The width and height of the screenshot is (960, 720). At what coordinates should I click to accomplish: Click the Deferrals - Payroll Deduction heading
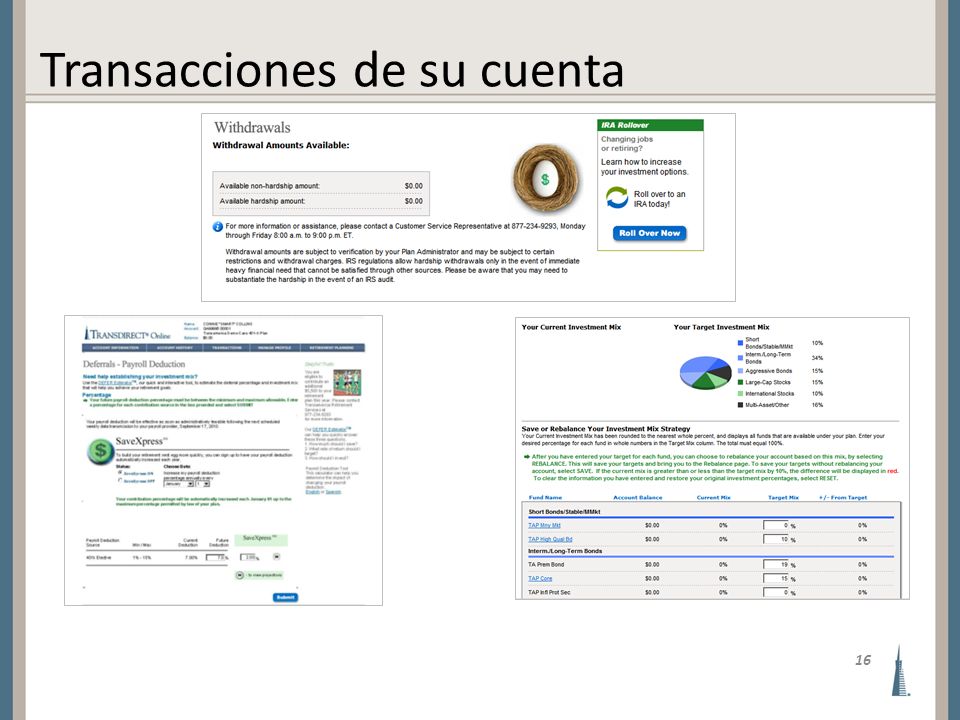point(134,364)
